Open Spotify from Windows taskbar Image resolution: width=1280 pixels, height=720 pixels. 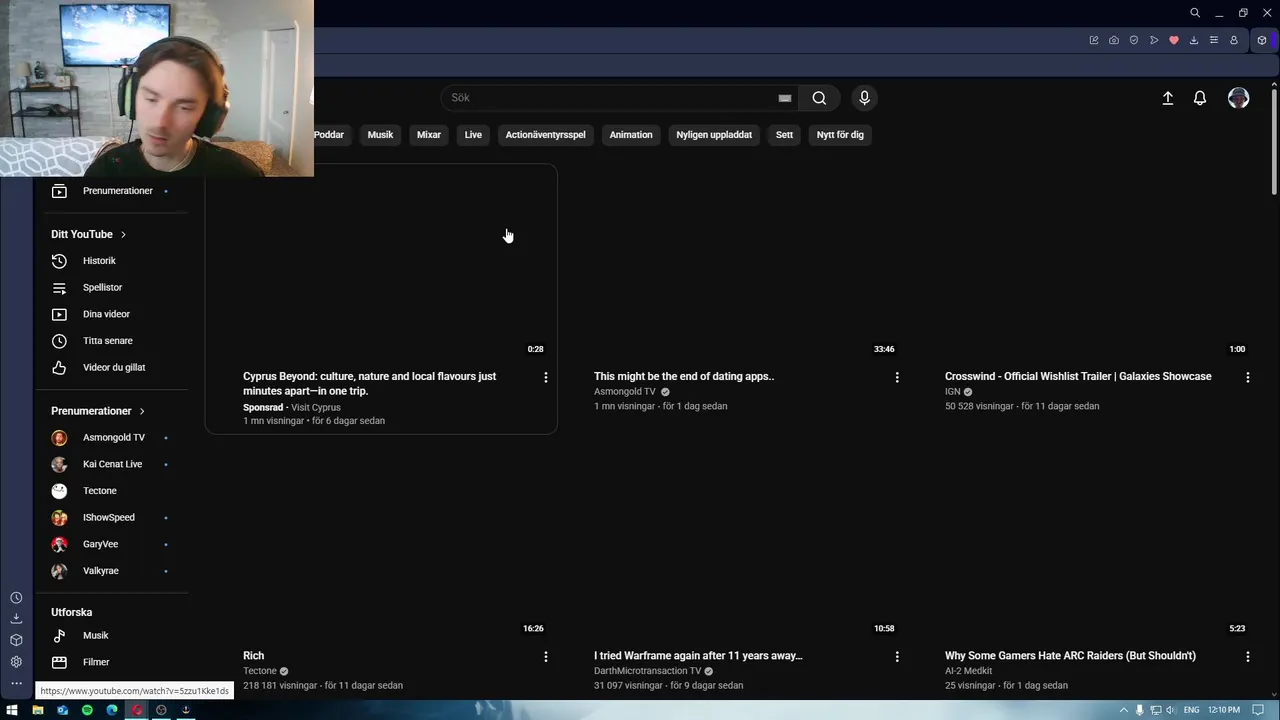(87, 710)
